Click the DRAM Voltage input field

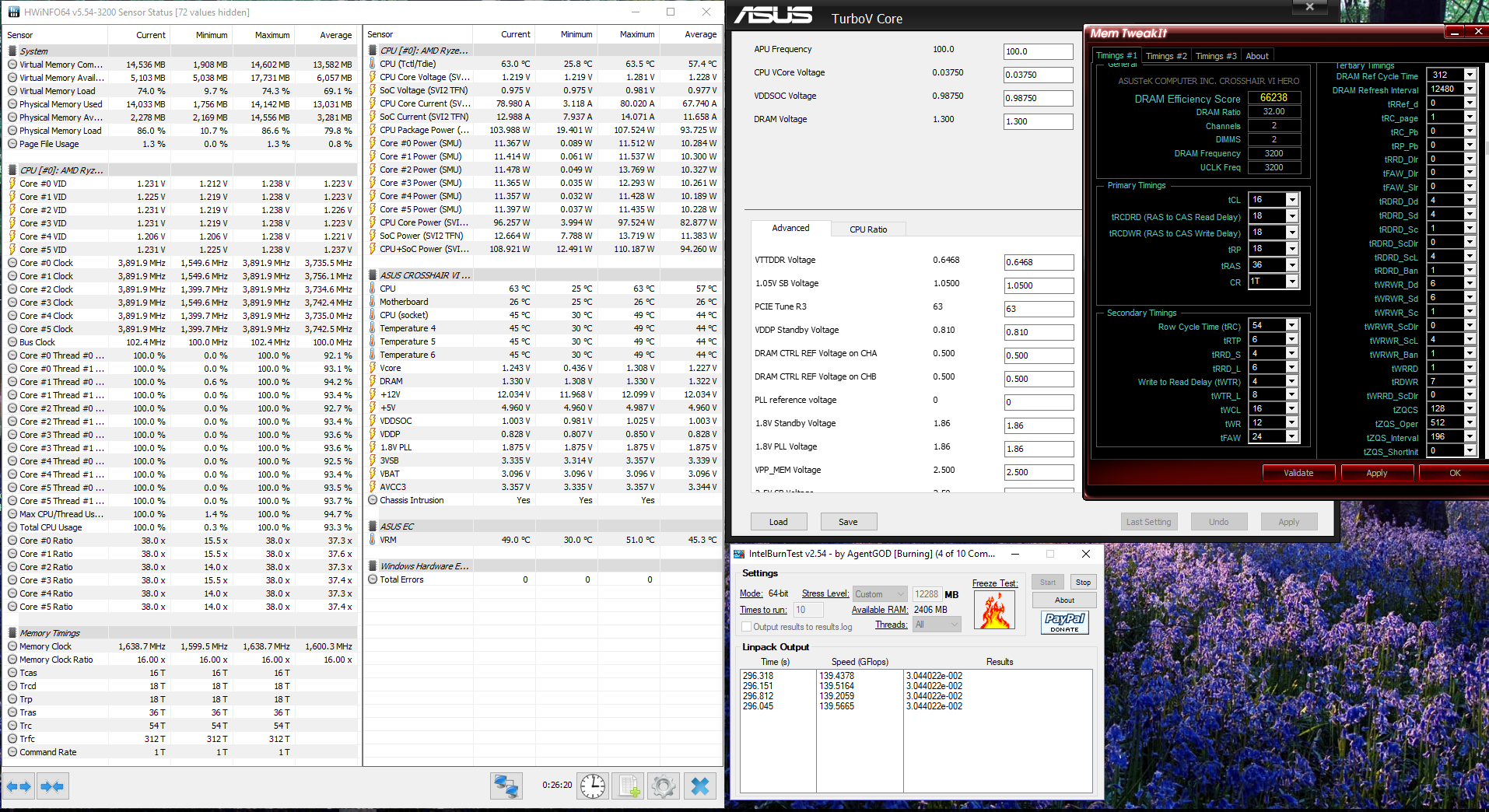click(1039, 121)
